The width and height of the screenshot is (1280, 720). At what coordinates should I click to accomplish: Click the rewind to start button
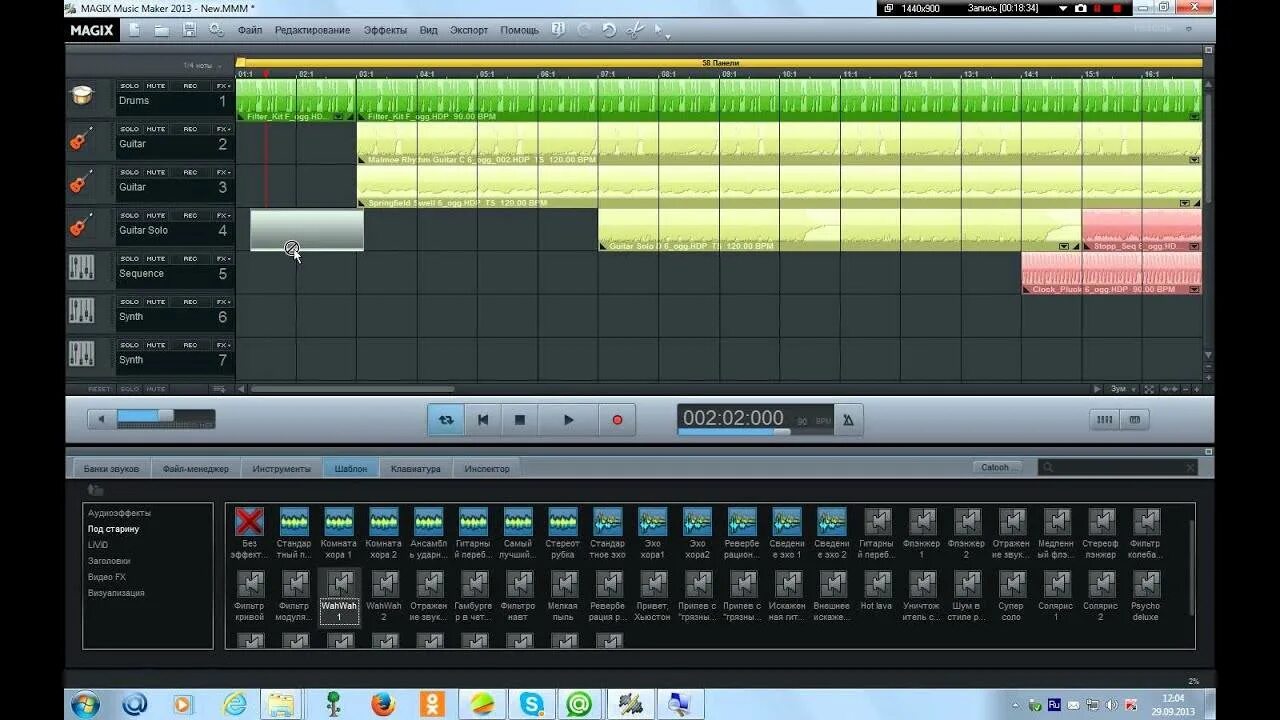[x=483, y=420]
